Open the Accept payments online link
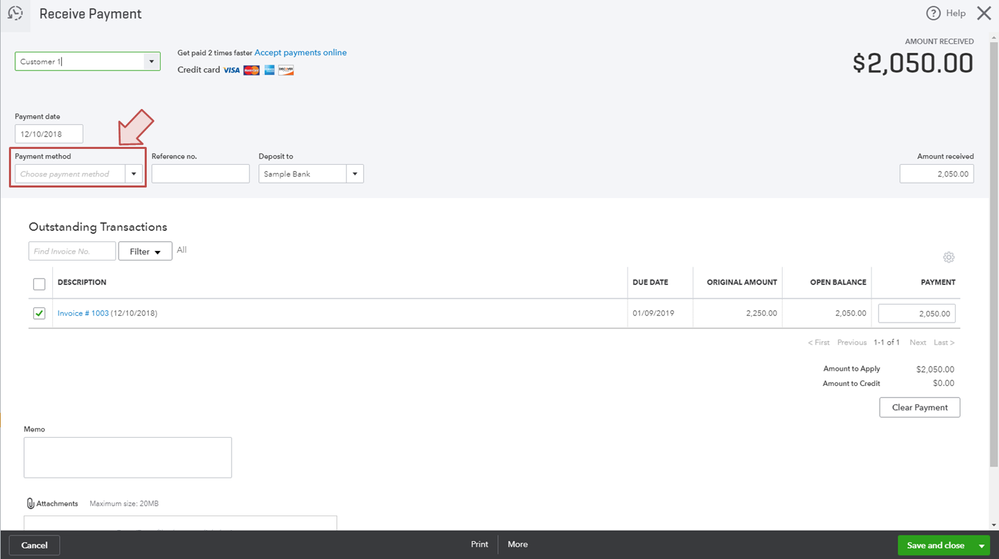Image resolution: width=999 pixels, height=559 pixels. 300,52
